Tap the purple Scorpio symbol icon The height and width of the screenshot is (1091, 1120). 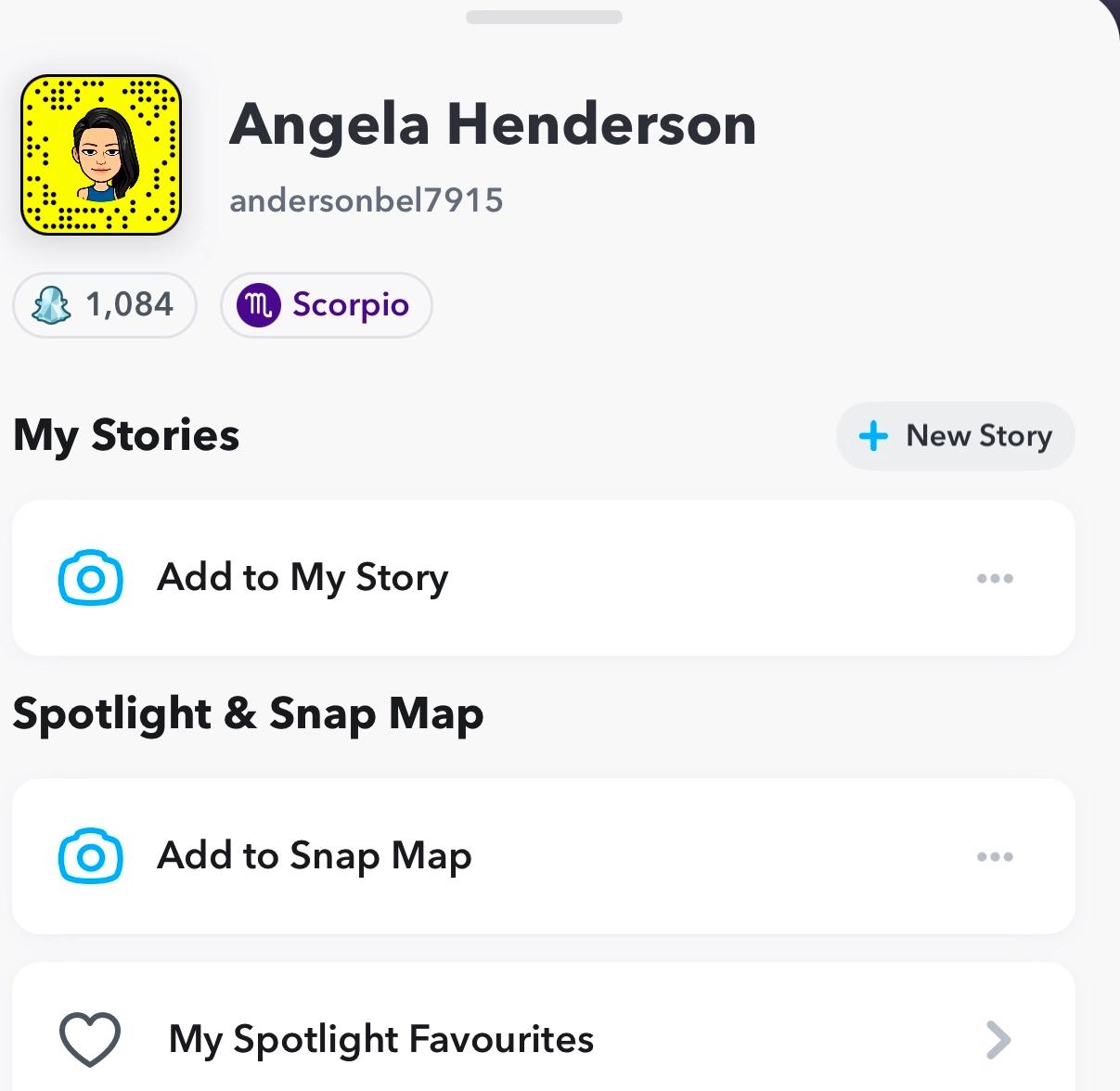pos(259,304)
